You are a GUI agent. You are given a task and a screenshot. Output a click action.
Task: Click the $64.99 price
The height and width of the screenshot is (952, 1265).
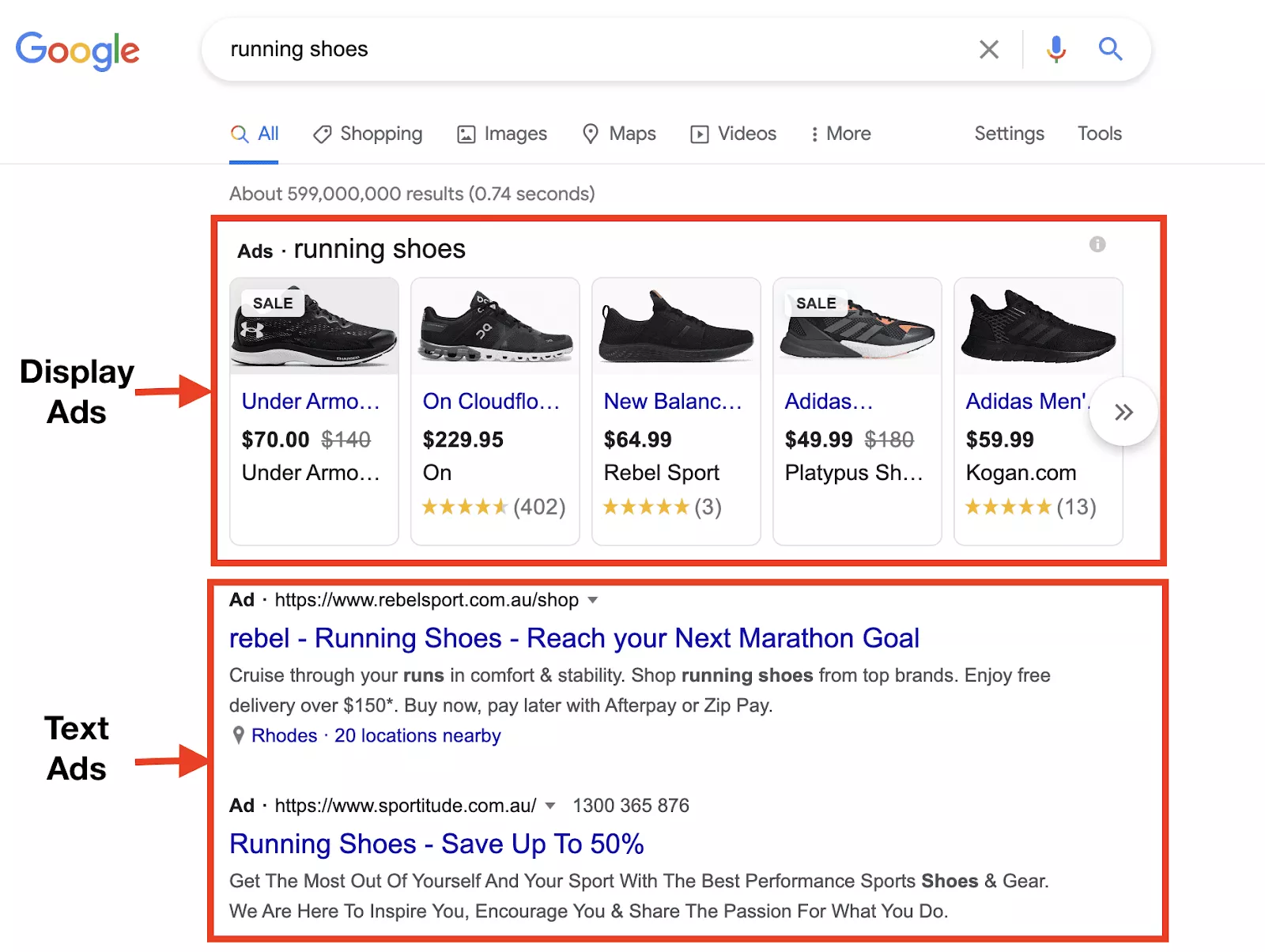tap(637, 440)
